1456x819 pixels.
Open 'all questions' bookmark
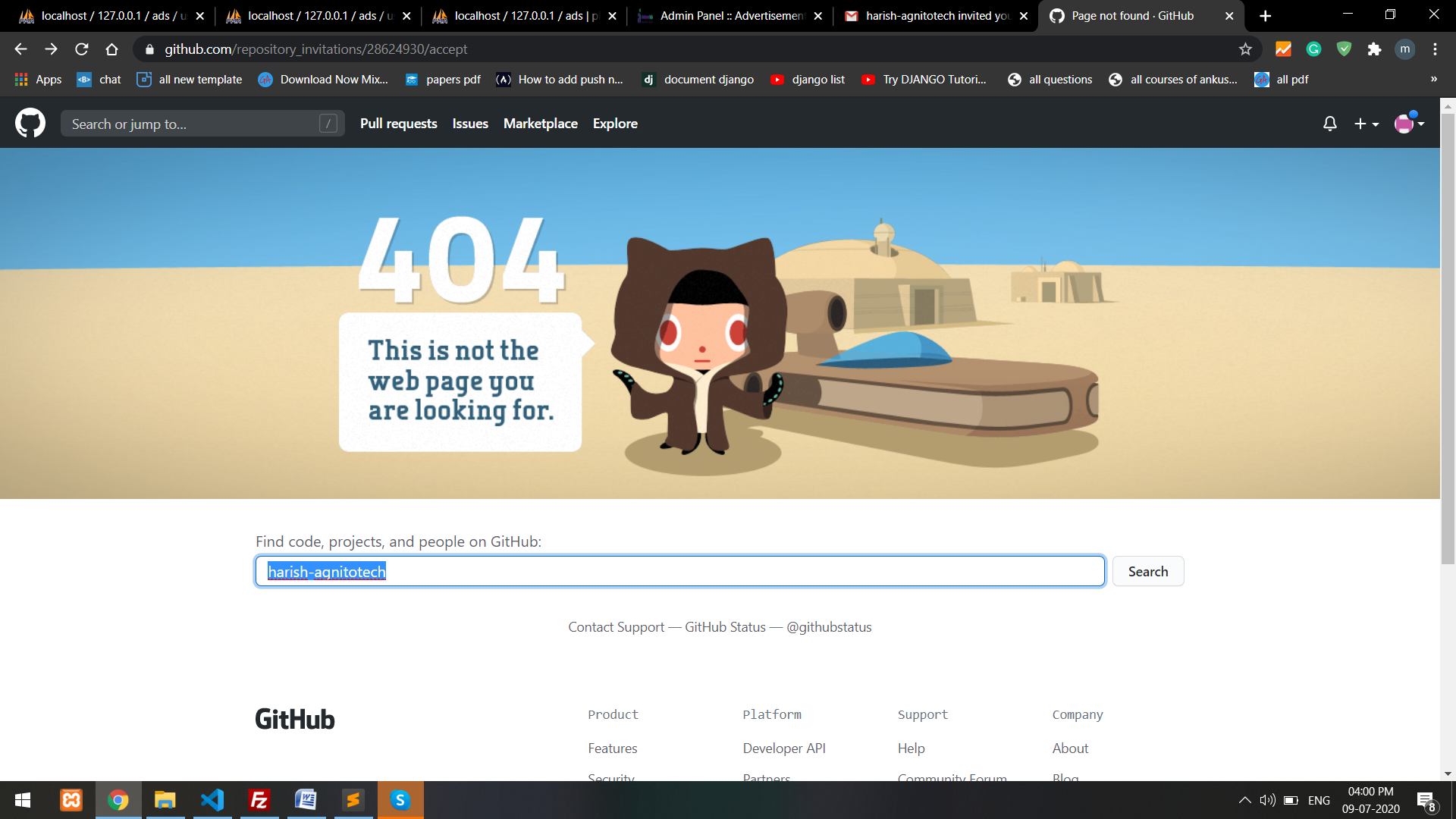click(1050, 79)
